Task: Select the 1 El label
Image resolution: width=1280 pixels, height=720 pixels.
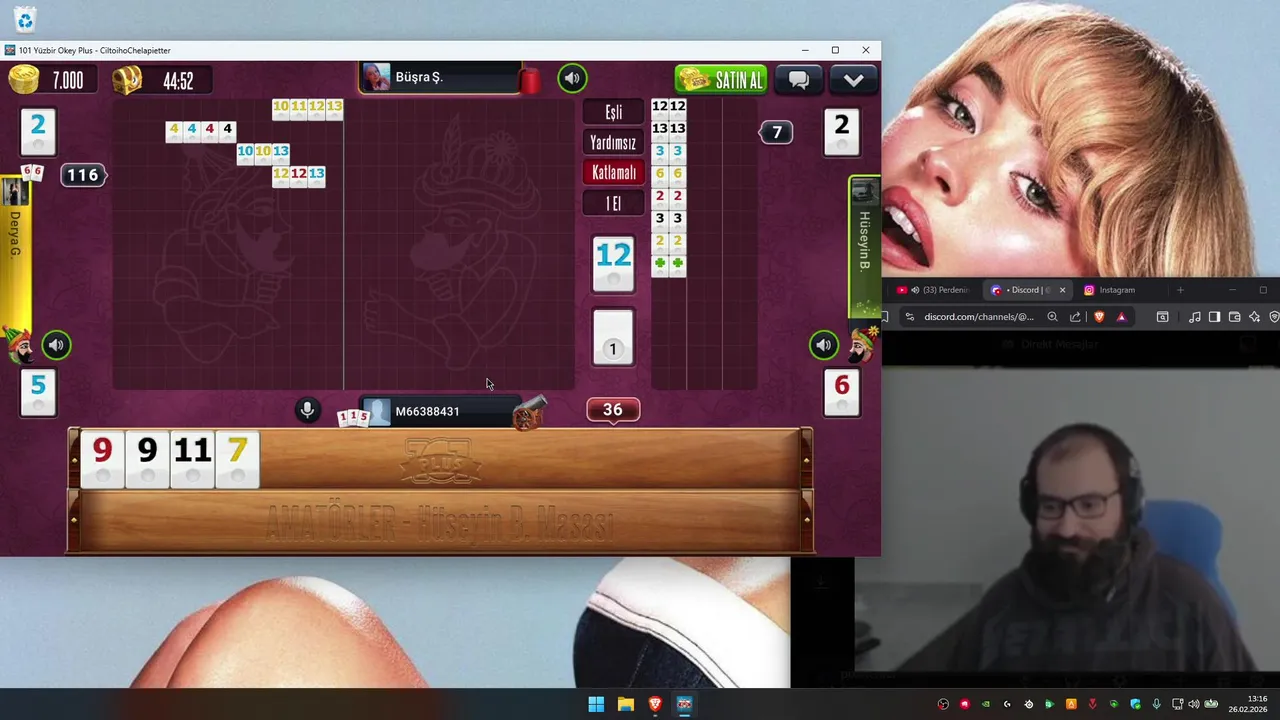Action: [613, 203]
